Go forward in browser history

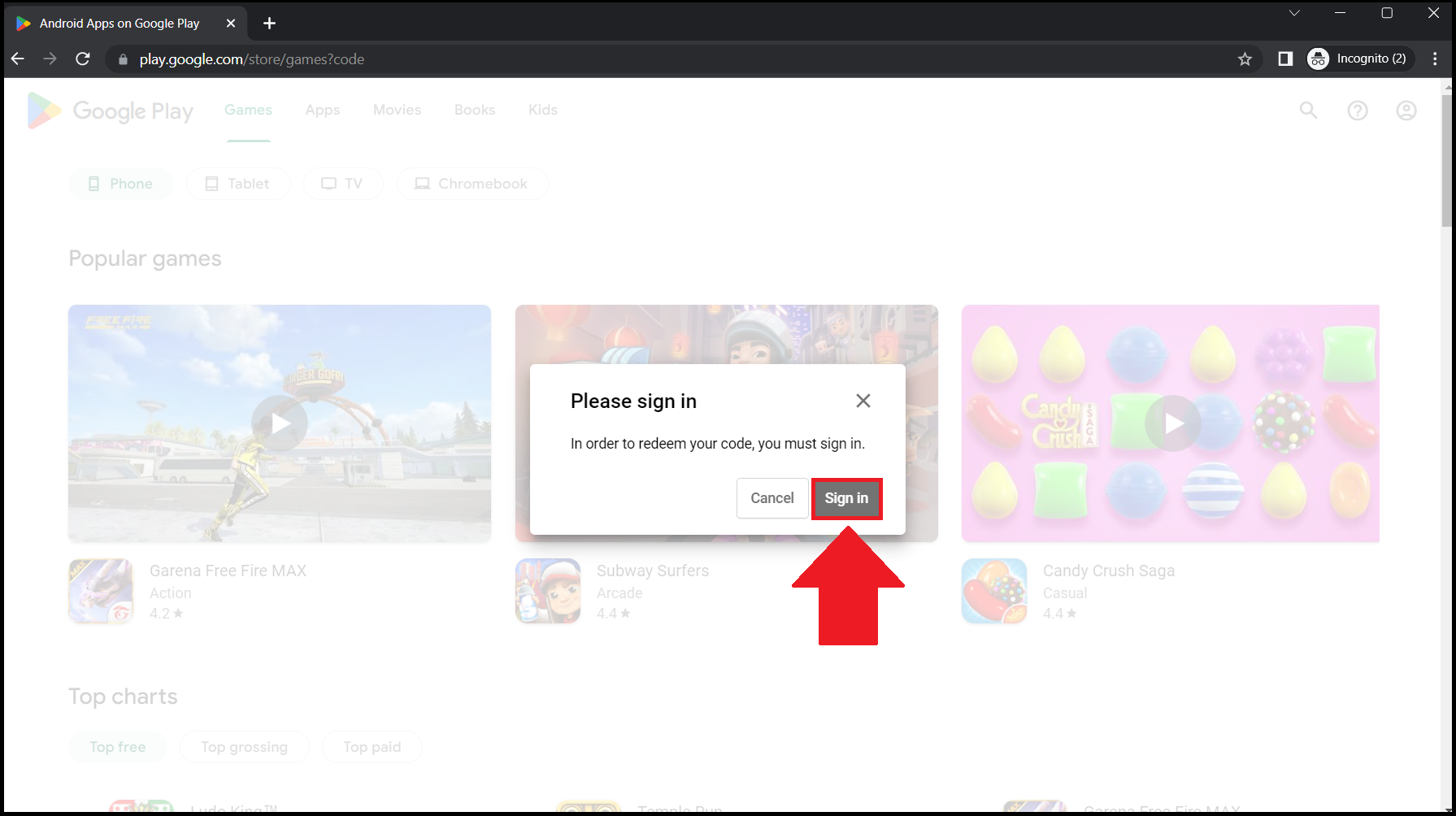tap(50, 59)
